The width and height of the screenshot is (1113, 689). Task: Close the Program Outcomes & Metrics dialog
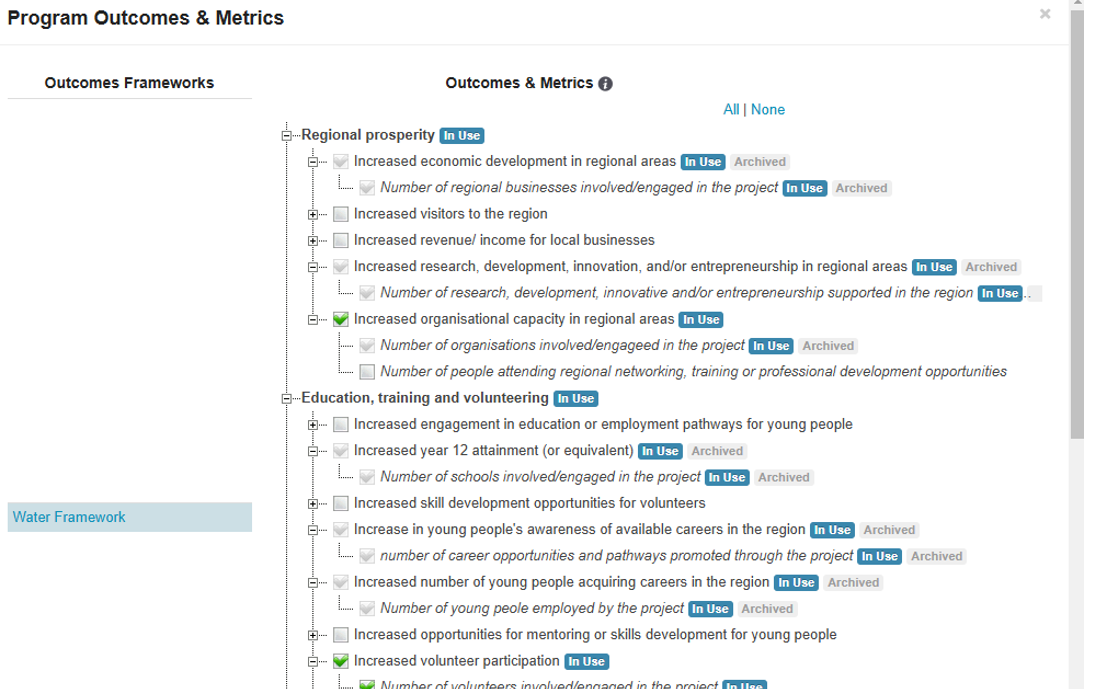(x=1045, y=14)
